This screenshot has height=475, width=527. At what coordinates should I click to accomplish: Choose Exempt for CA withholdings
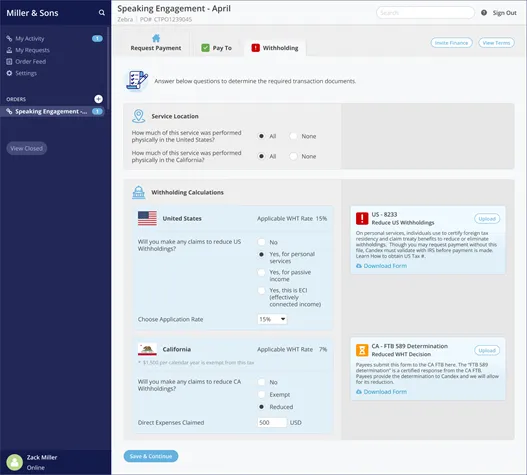(261, 394)
